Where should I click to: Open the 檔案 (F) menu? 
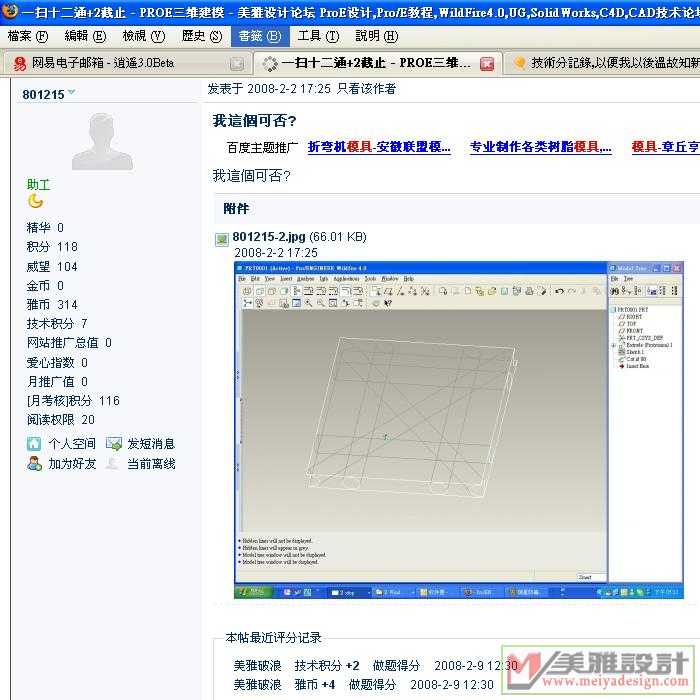pos(28,36)
